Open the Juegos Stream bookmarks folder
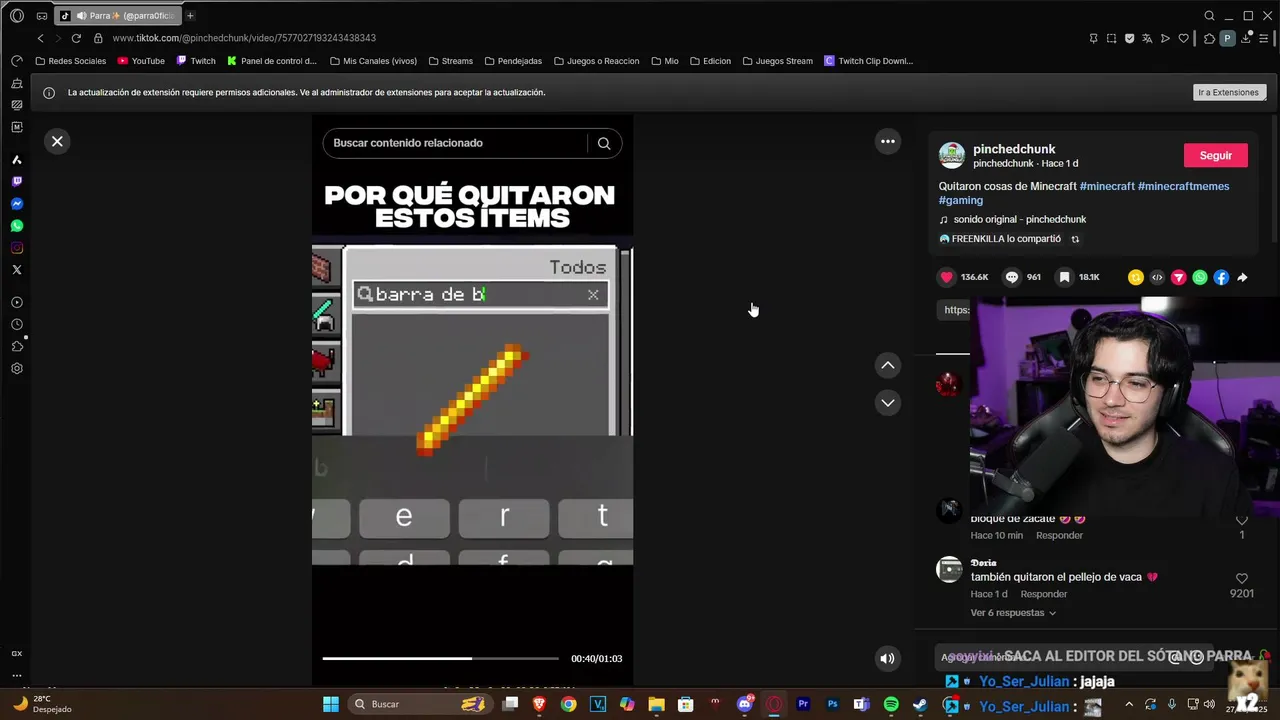The height and width of the screenshot is (720, 1280). 777,61
